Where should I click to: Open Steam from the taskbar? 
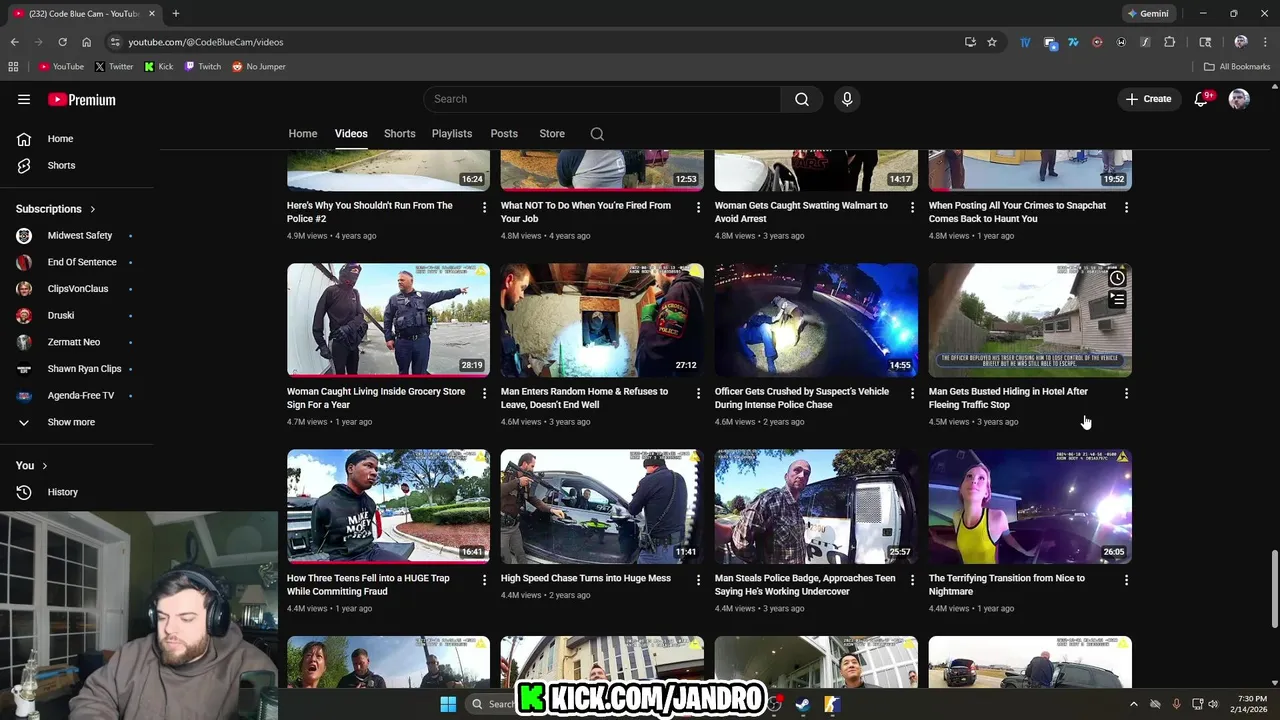pyautogui.click(x=802, y=704)
